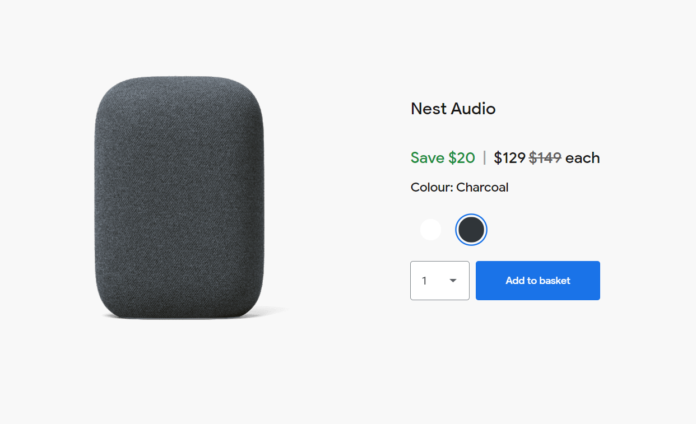Click the quantity value 1

coord(424,281)
